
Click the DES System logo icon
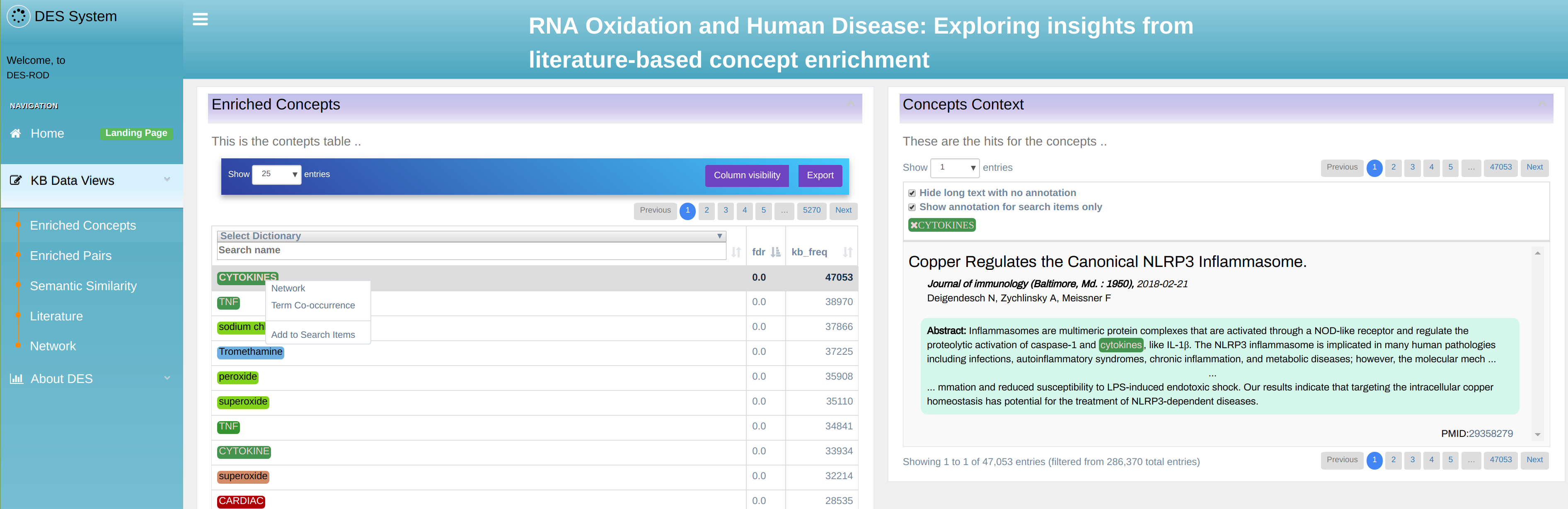18,17
